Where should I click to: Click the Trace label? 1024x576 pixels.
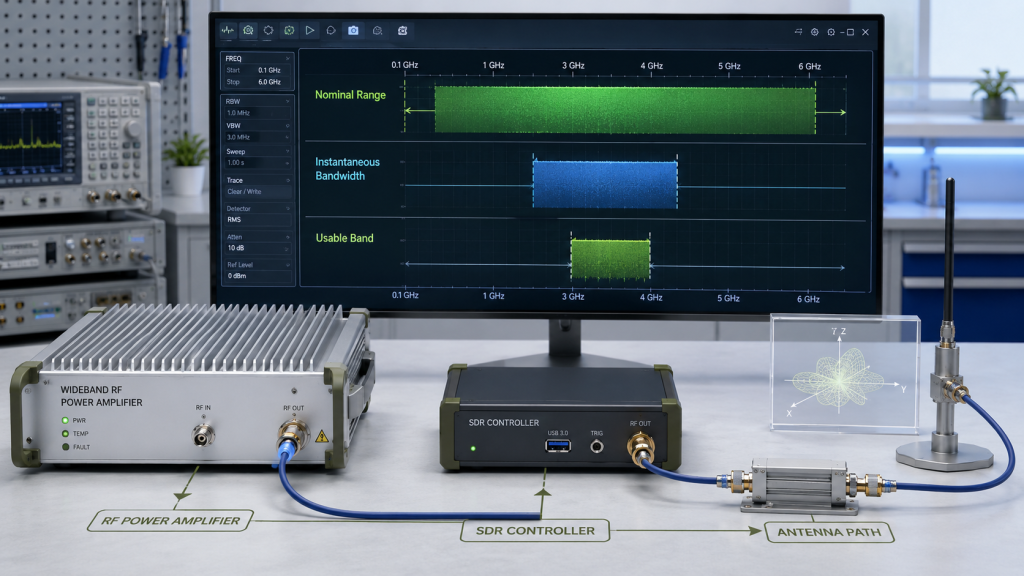click(x=234, y=180)
